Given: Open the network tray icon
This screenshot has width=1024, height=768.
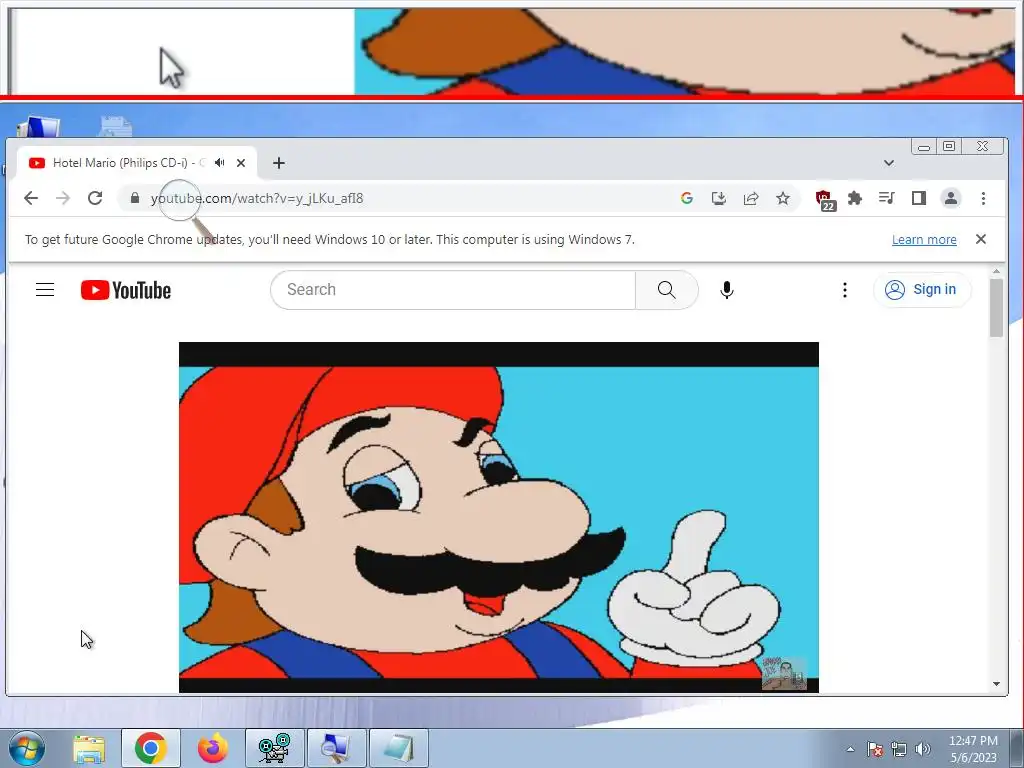Looking at the screenshot, I should click(x=899, y=749).
